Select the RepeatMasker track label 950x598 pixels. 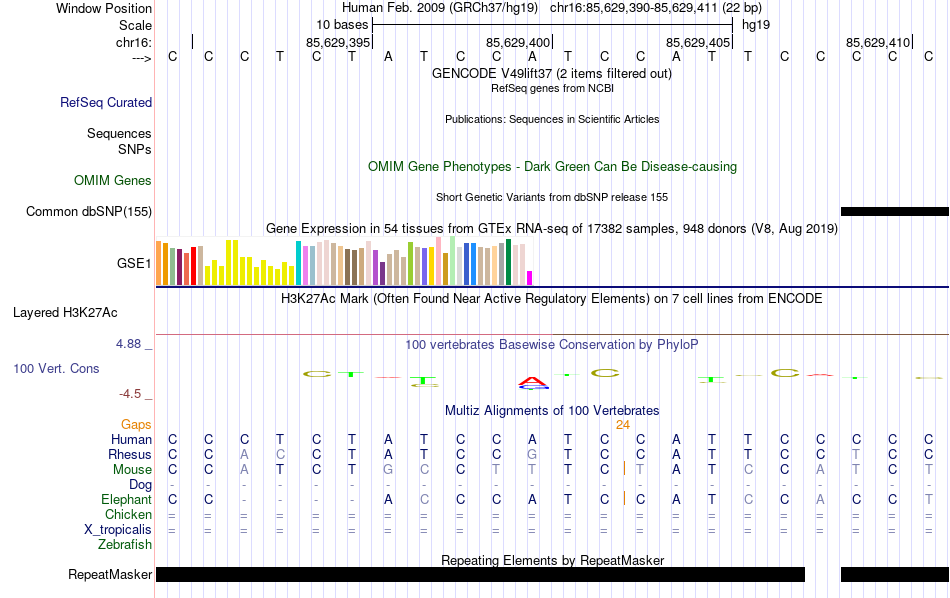(110, 574)
